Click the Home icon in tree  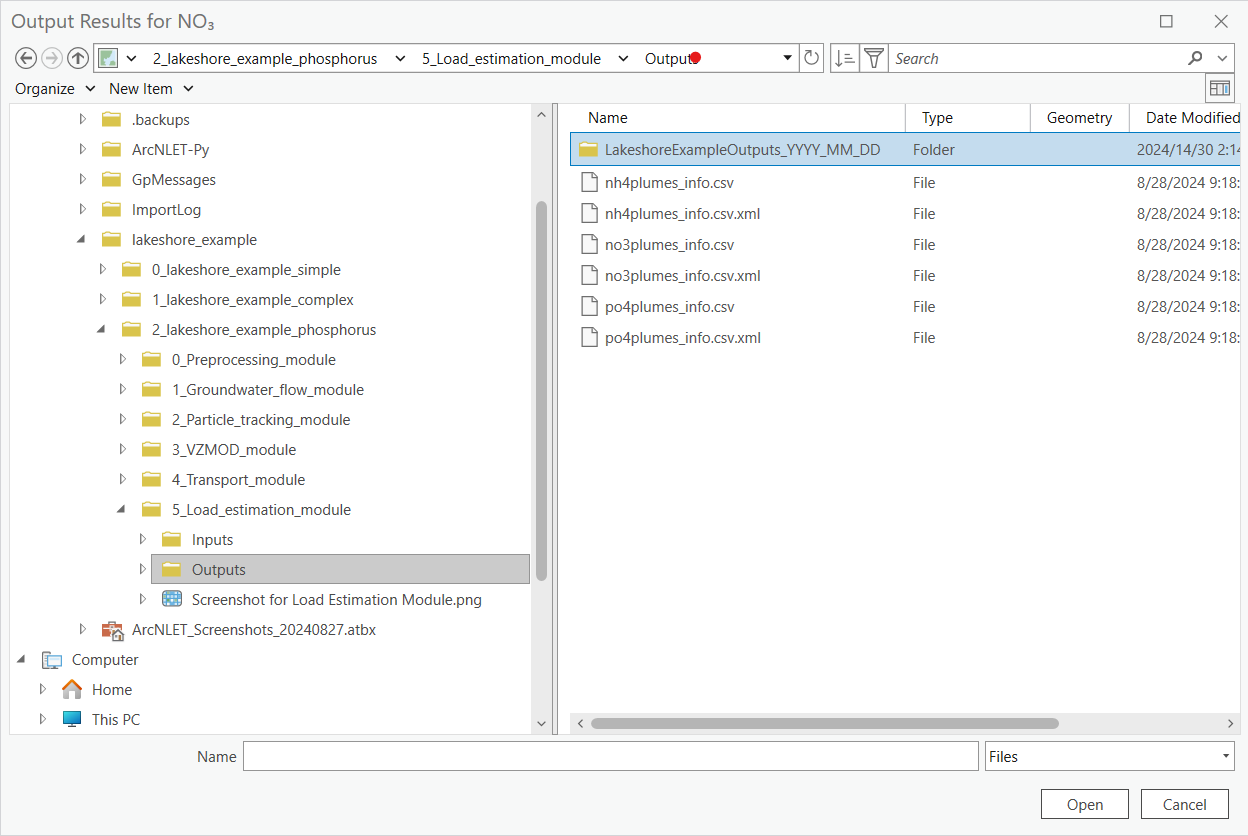pos(72,689)
